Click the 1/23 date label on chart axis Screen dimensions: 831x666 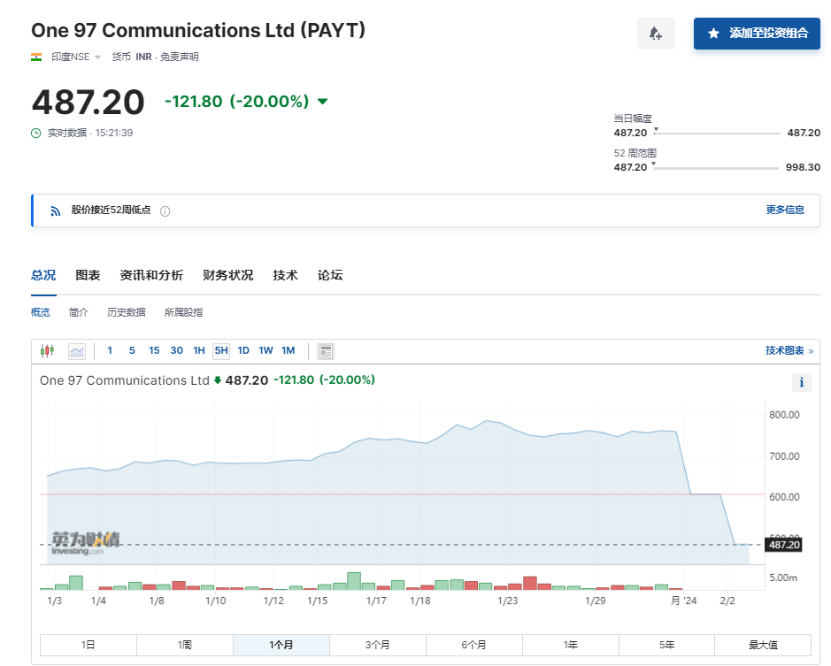coord(507,601)
